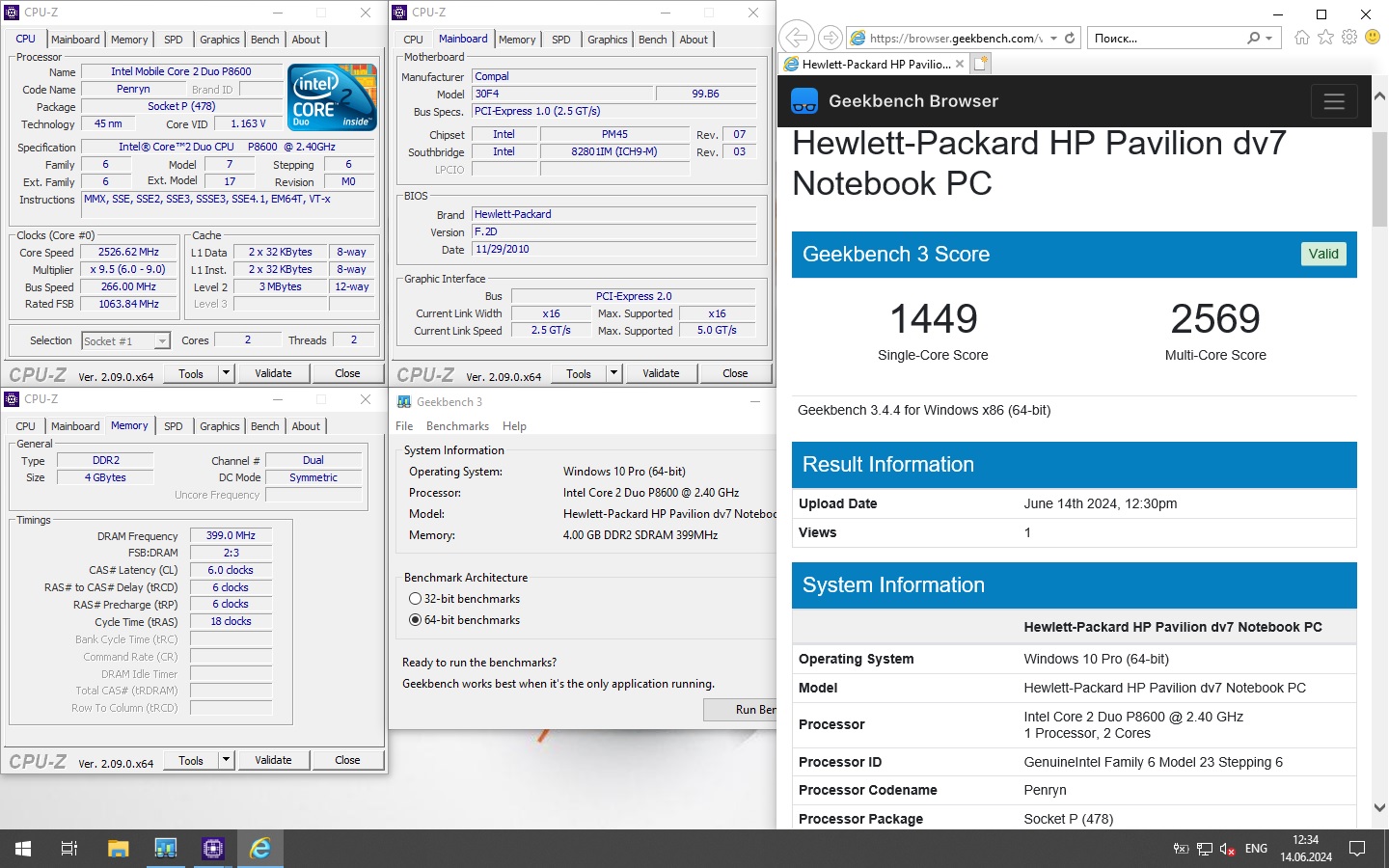Click browser back arrow button
Image resolution: width=1389 pixels, height=868 pixels.
[x=797, y=38]
